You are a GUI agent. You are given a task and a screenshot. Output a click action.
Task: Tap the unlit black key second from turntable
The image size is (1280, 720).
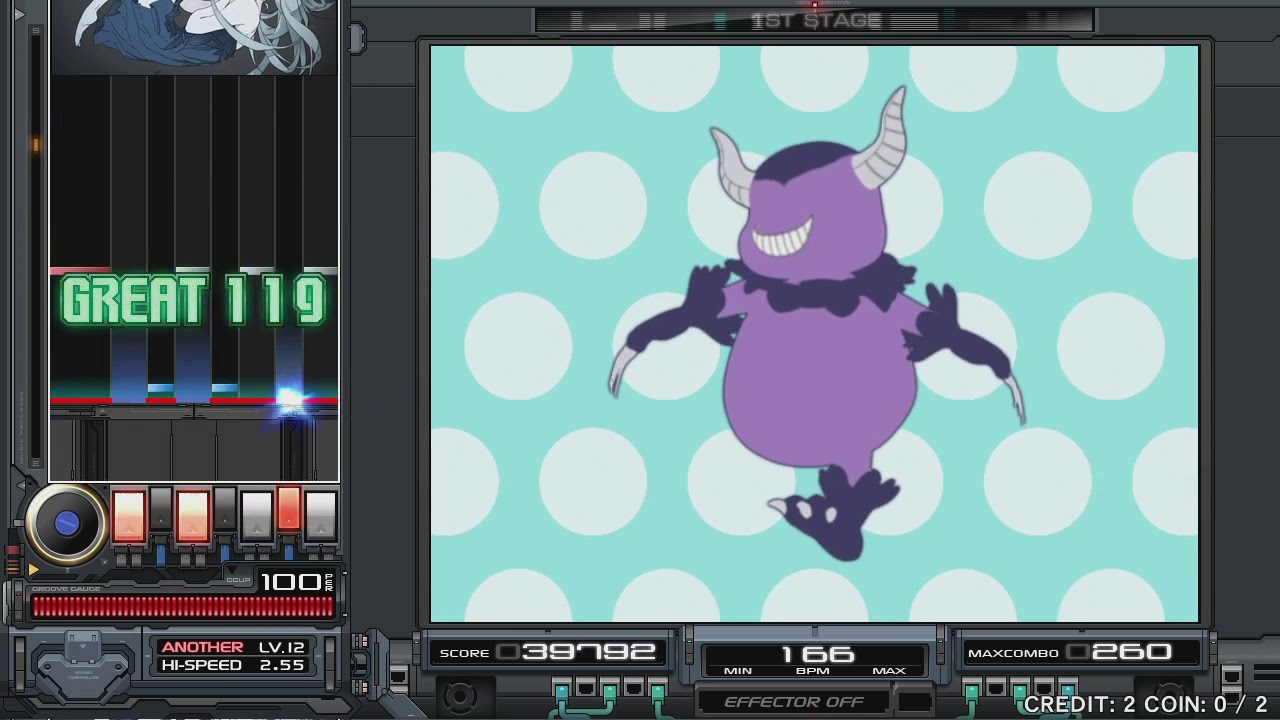click(161, 509)
